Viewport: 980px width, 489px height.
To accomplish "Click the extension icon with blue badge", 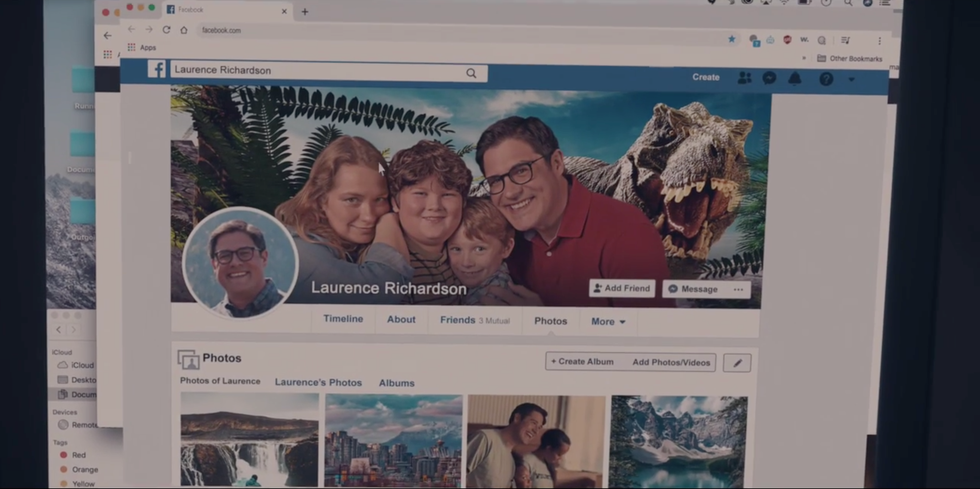I will point(754,40).
